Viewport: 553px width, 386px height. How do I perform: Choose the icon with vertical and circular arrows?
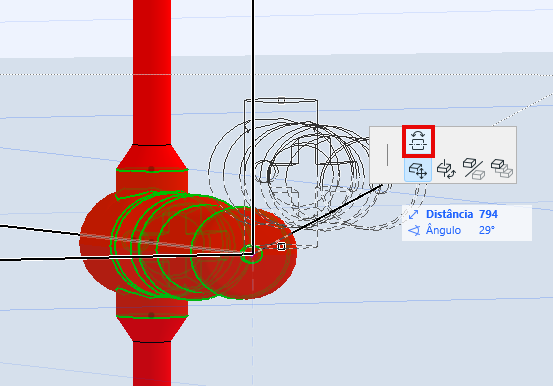click(x=446, y=170)
